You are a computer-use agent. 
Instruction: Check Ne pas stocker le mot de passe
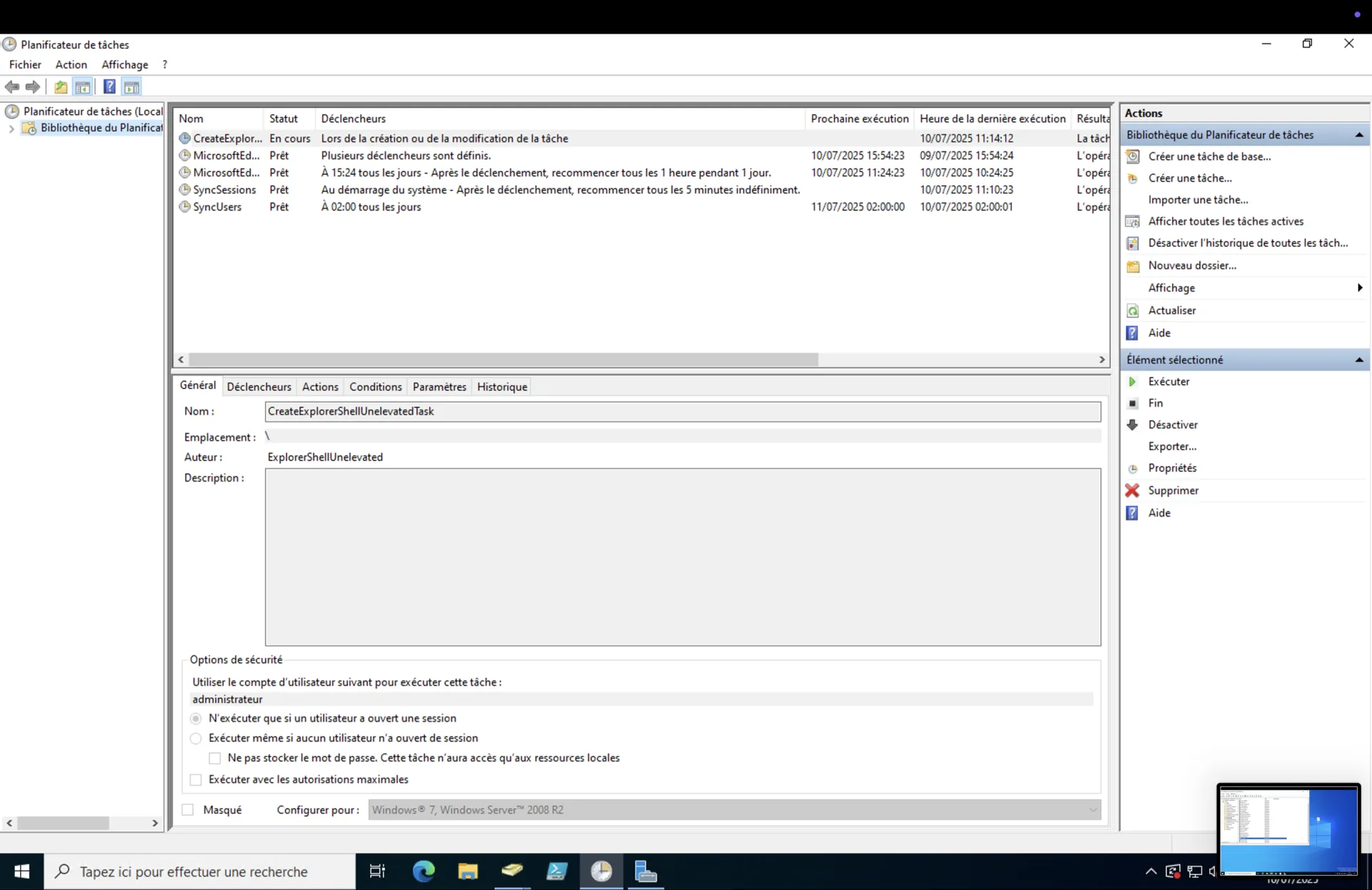(x=214, y=759)
